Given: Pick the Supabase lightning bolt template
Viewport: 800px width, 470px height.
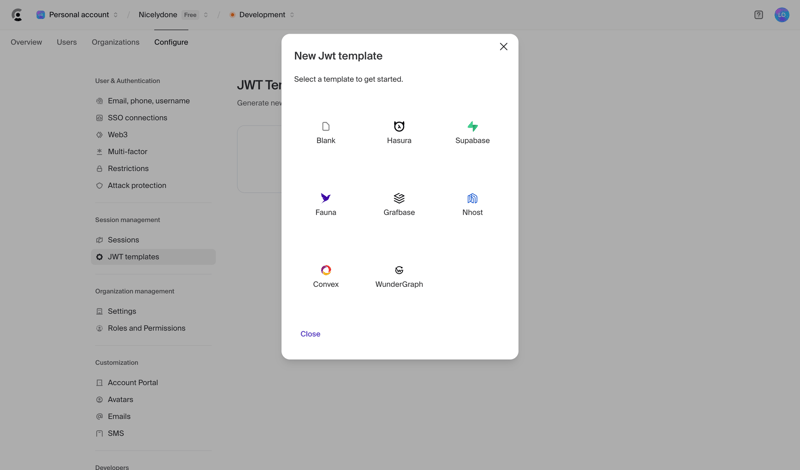Looking at the screenshot, I should pyautogui.click(x=472, y=133).
